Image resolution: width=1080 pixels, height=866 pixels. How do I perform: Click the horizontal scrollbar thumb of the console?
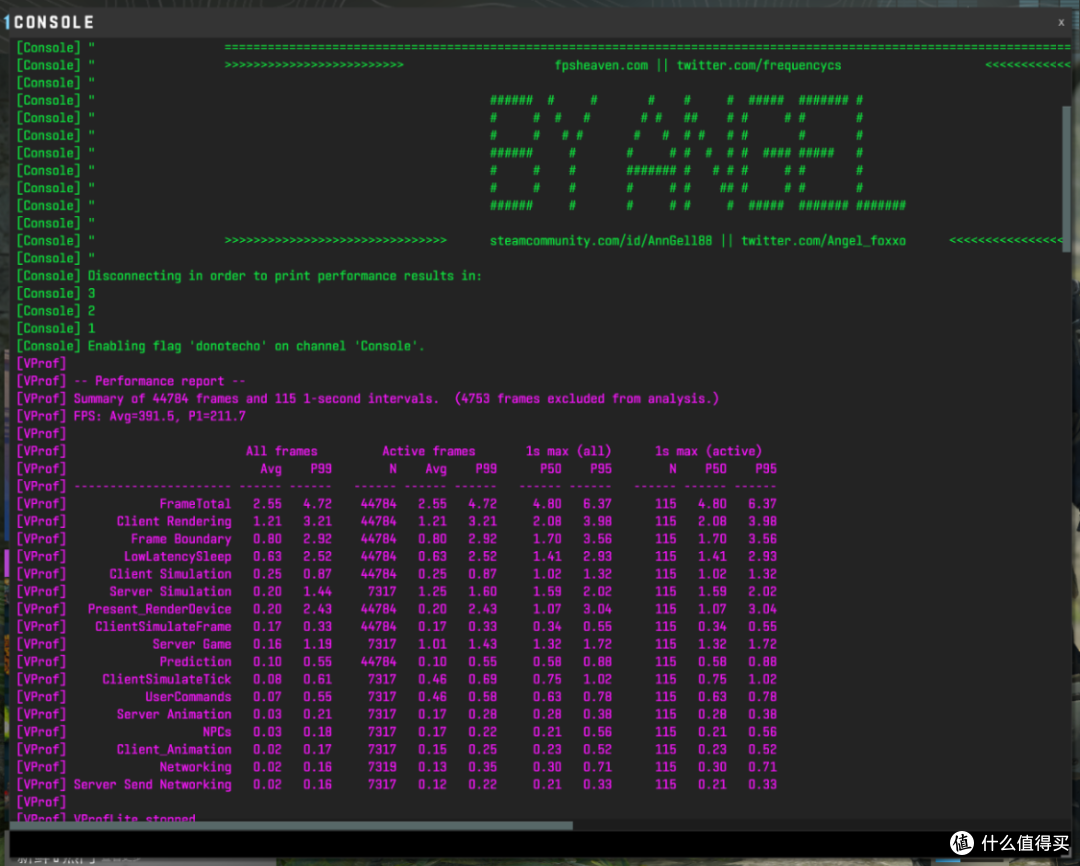(291, 825)
